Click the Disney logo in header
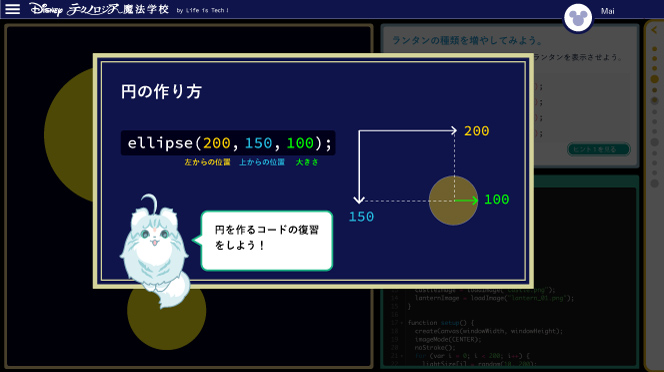The height and width of the screenshot is (372, 664). pyautogui.click(x=46, y=9)
